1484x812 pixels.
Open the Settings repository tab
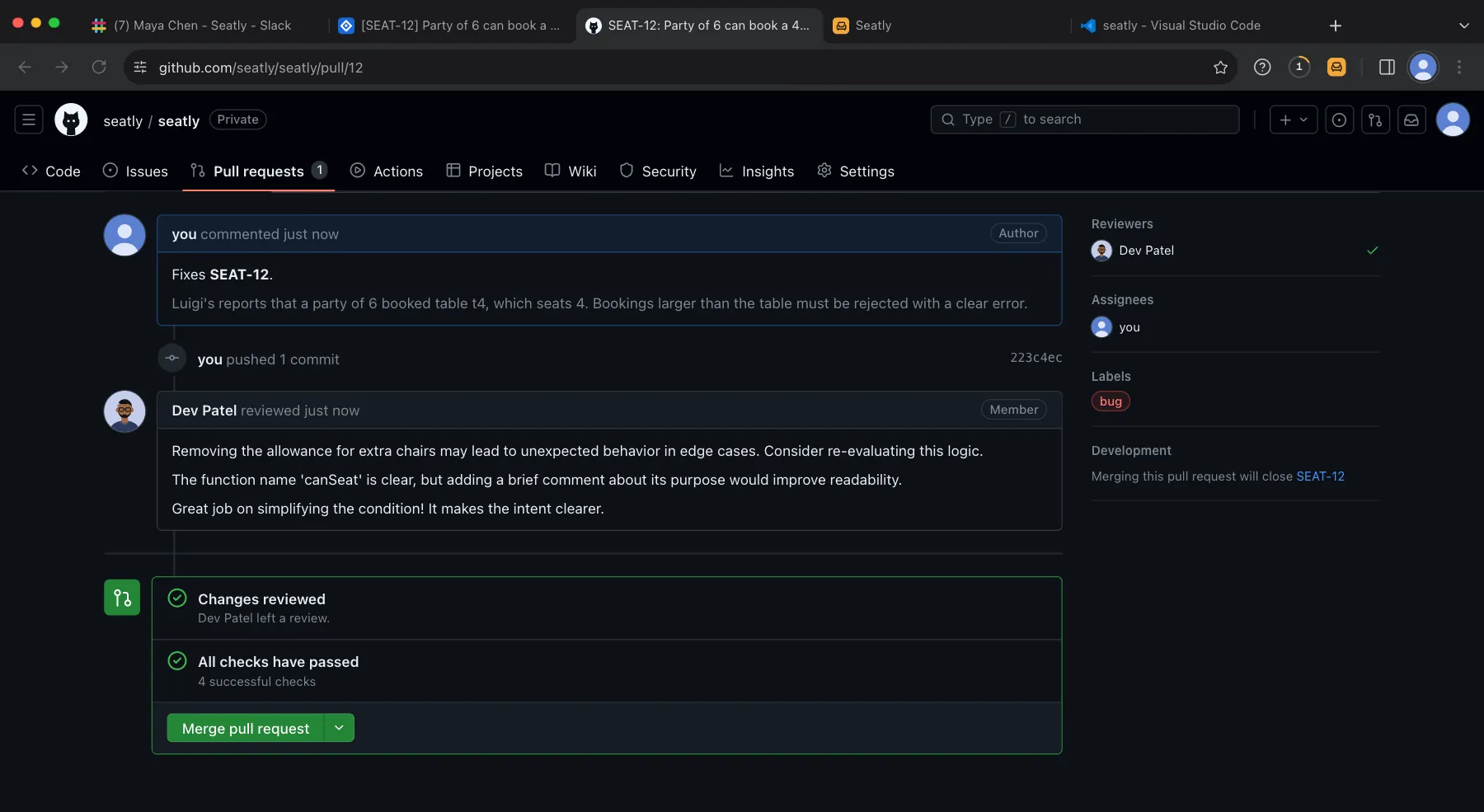pos(856,171)
